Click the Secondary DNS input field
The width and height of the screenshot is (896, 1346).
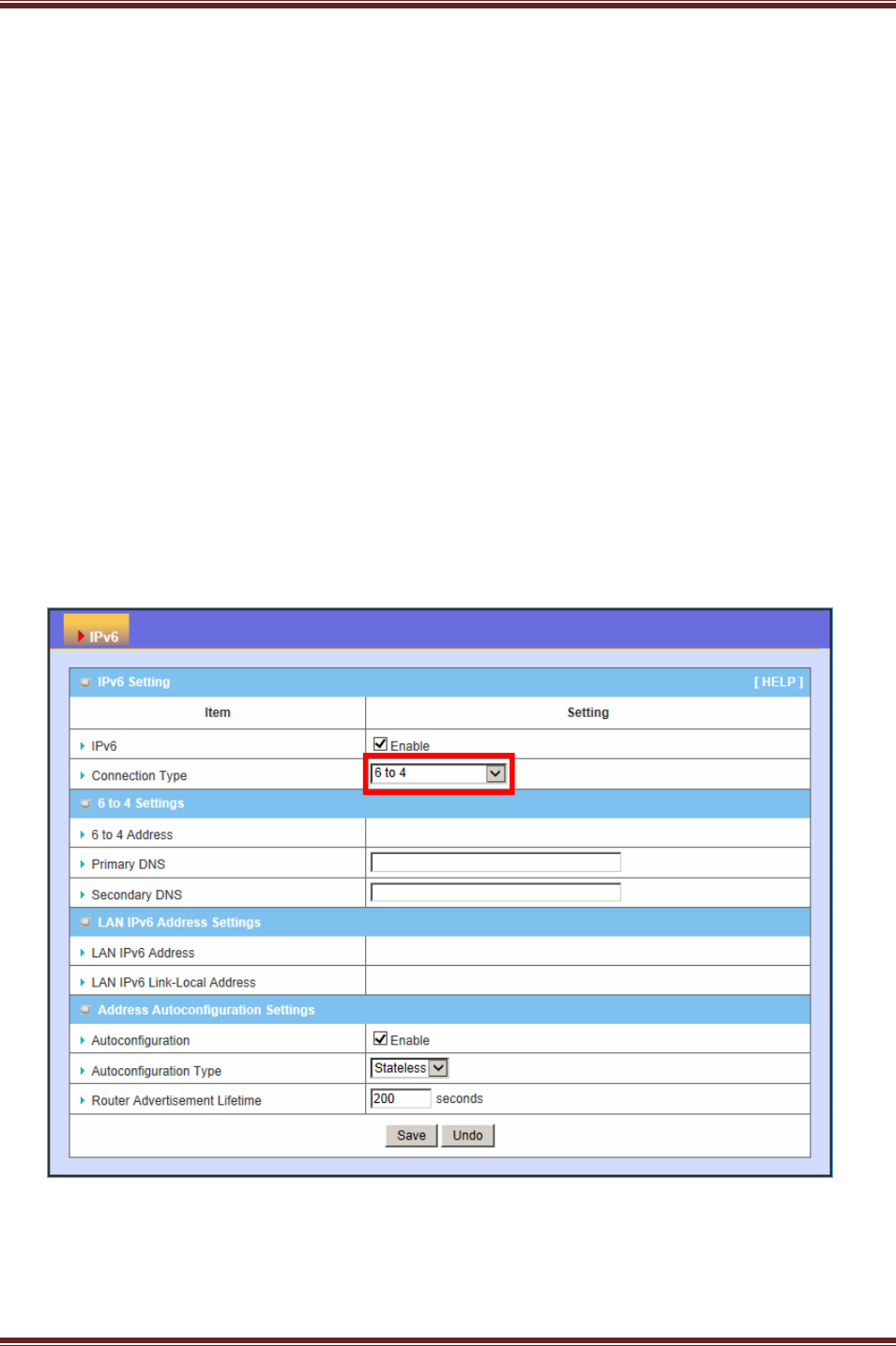[495, 893]
